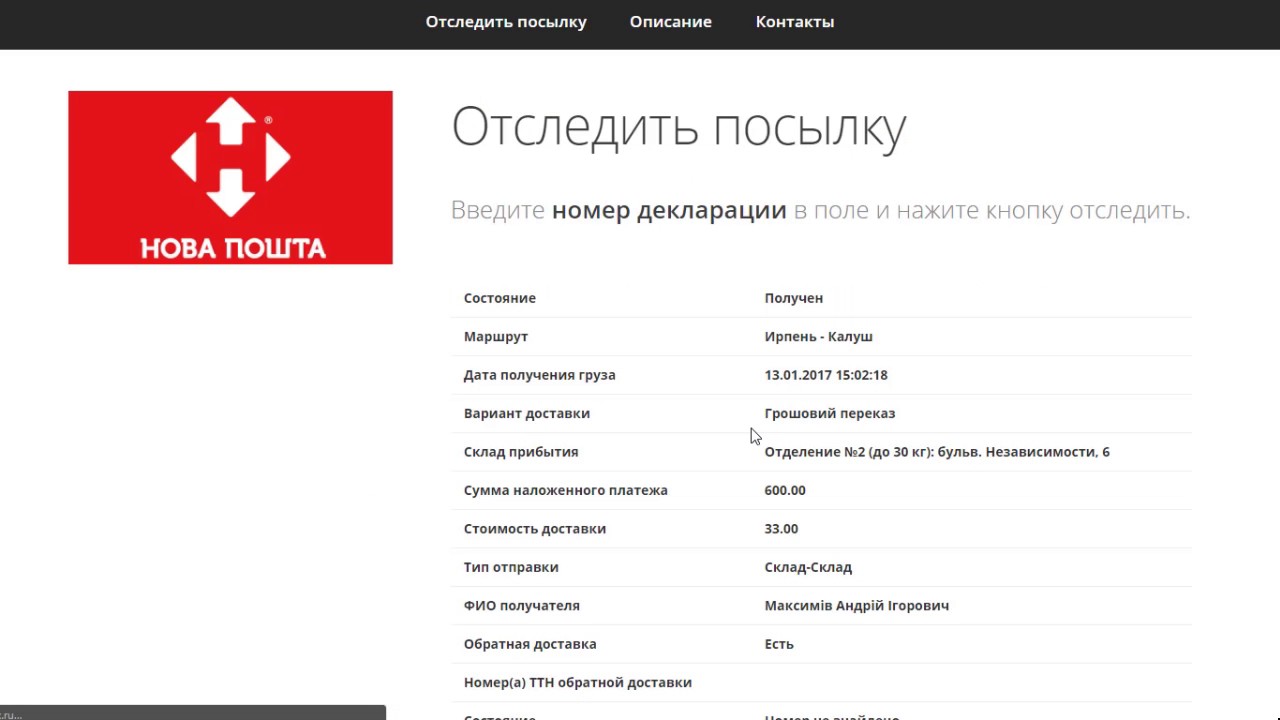The width and height of the screenshot is (1280, 720).
Task: Click the Есть return delivery value
Action: click(778, 644)
